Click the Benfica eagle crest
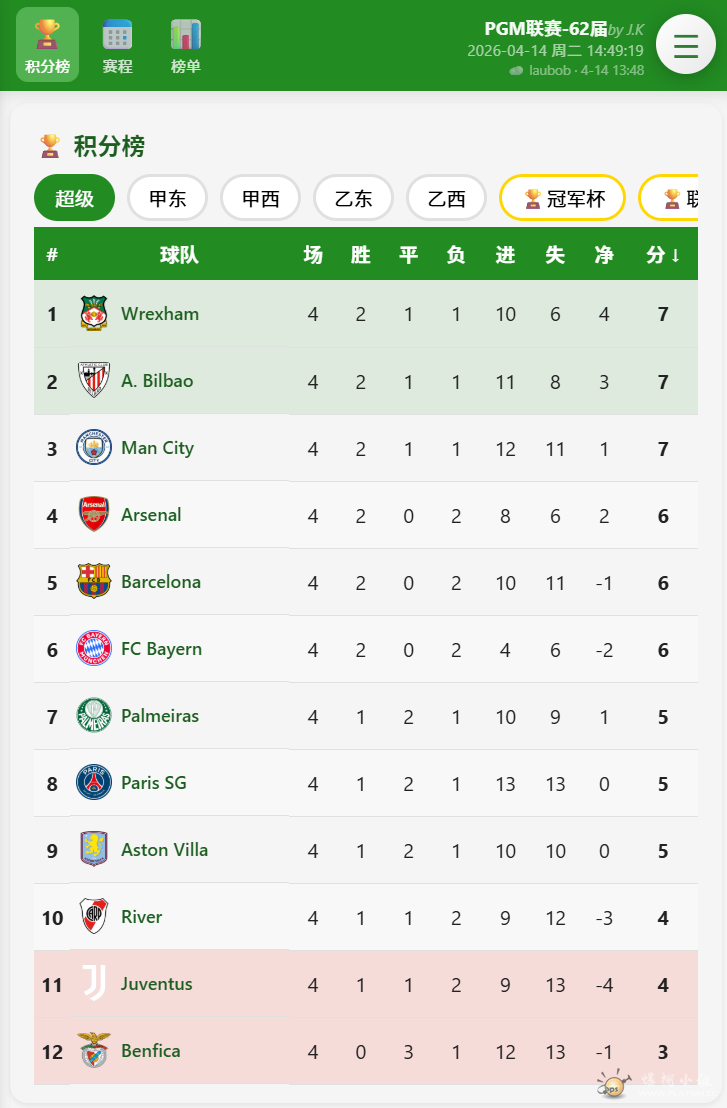Image resolution: width=727 pixels, height=1108 pixels. [94, 1051]
